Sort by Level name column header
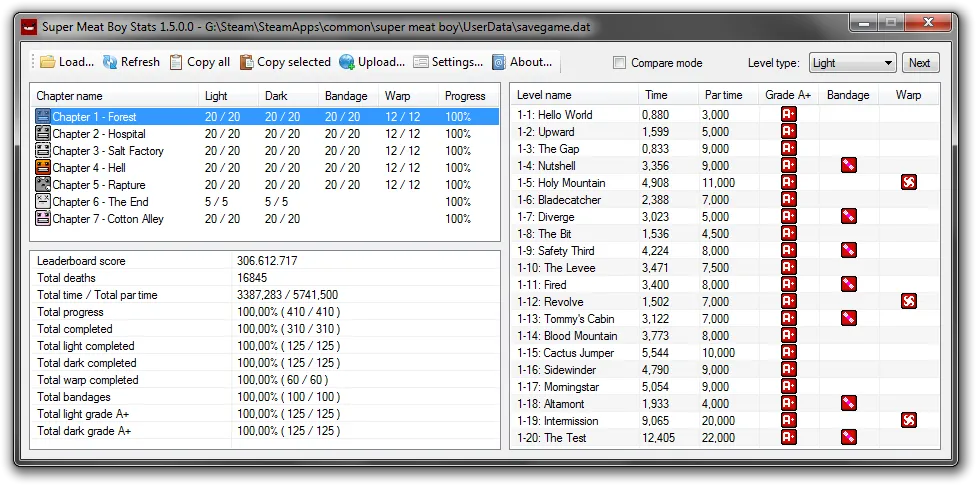This screenshot has height=486, width=977. point(544,95)
